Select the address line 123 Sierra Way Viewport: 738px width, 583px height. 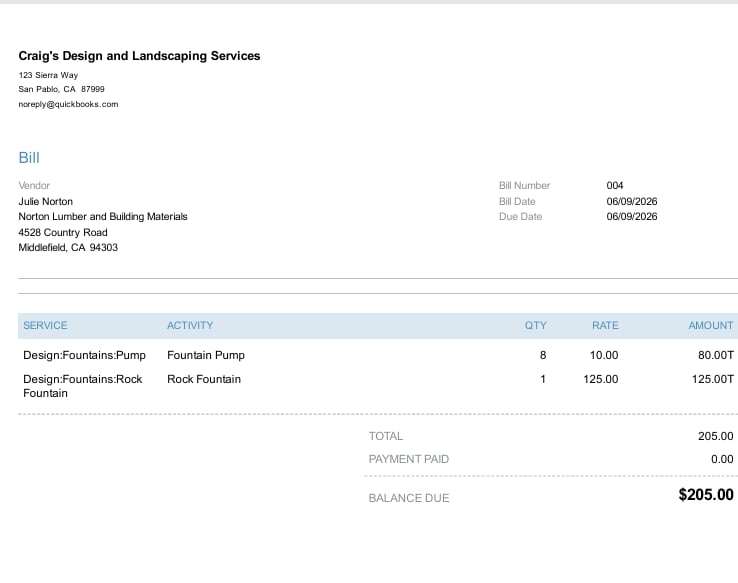tap(48, 75)
